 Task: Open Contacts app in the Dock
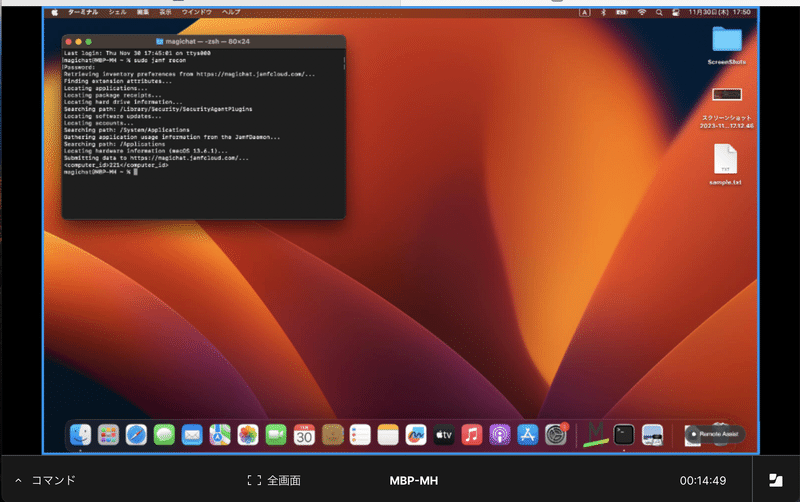point(332,435)
